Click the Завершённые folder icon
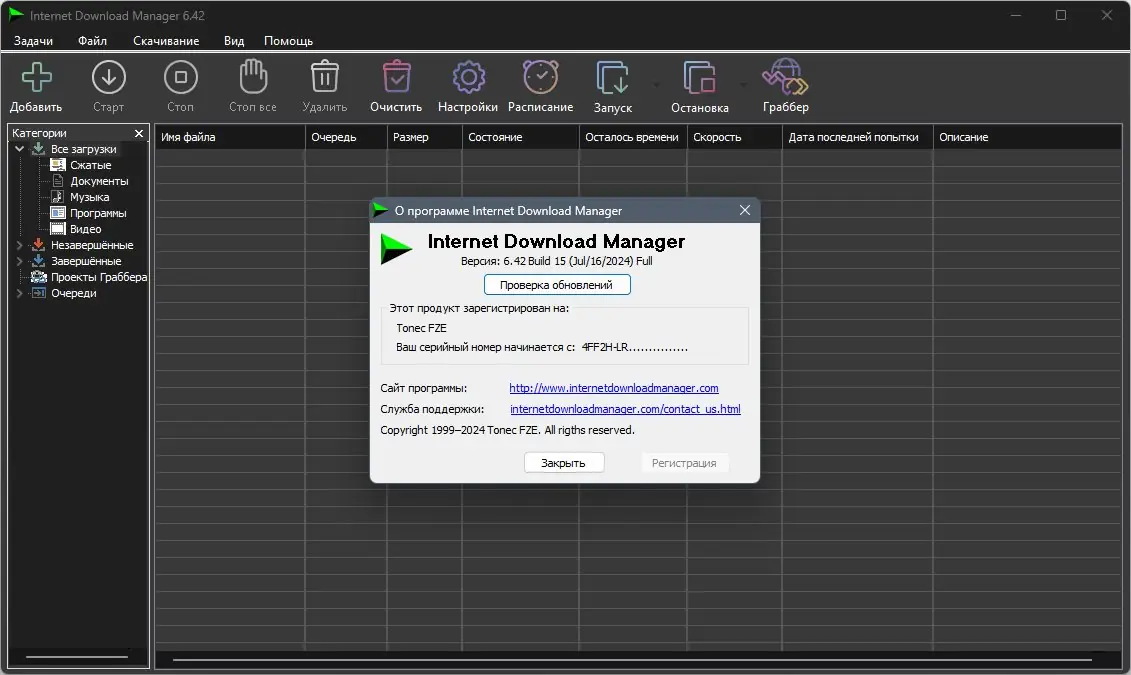1131x675 pixels. pos(38,260)
